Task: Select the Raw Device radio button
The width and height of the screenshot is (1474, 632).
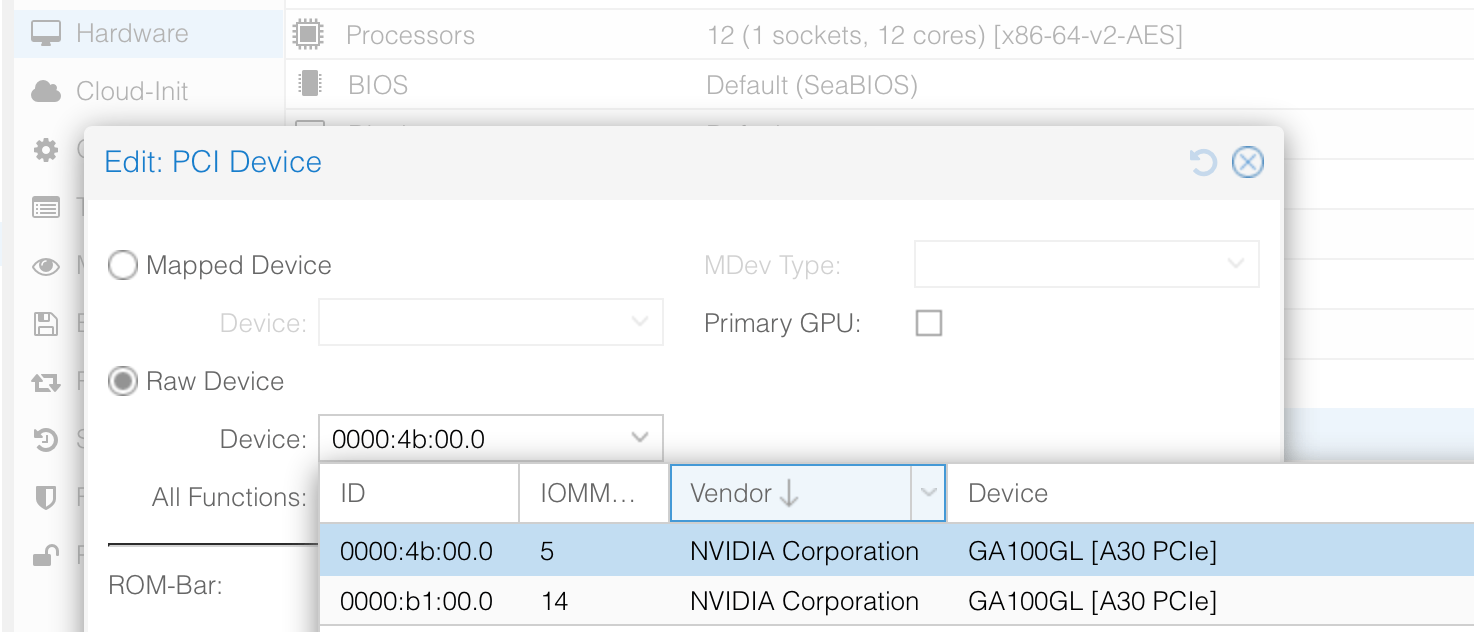Action: tap(123, 381)
